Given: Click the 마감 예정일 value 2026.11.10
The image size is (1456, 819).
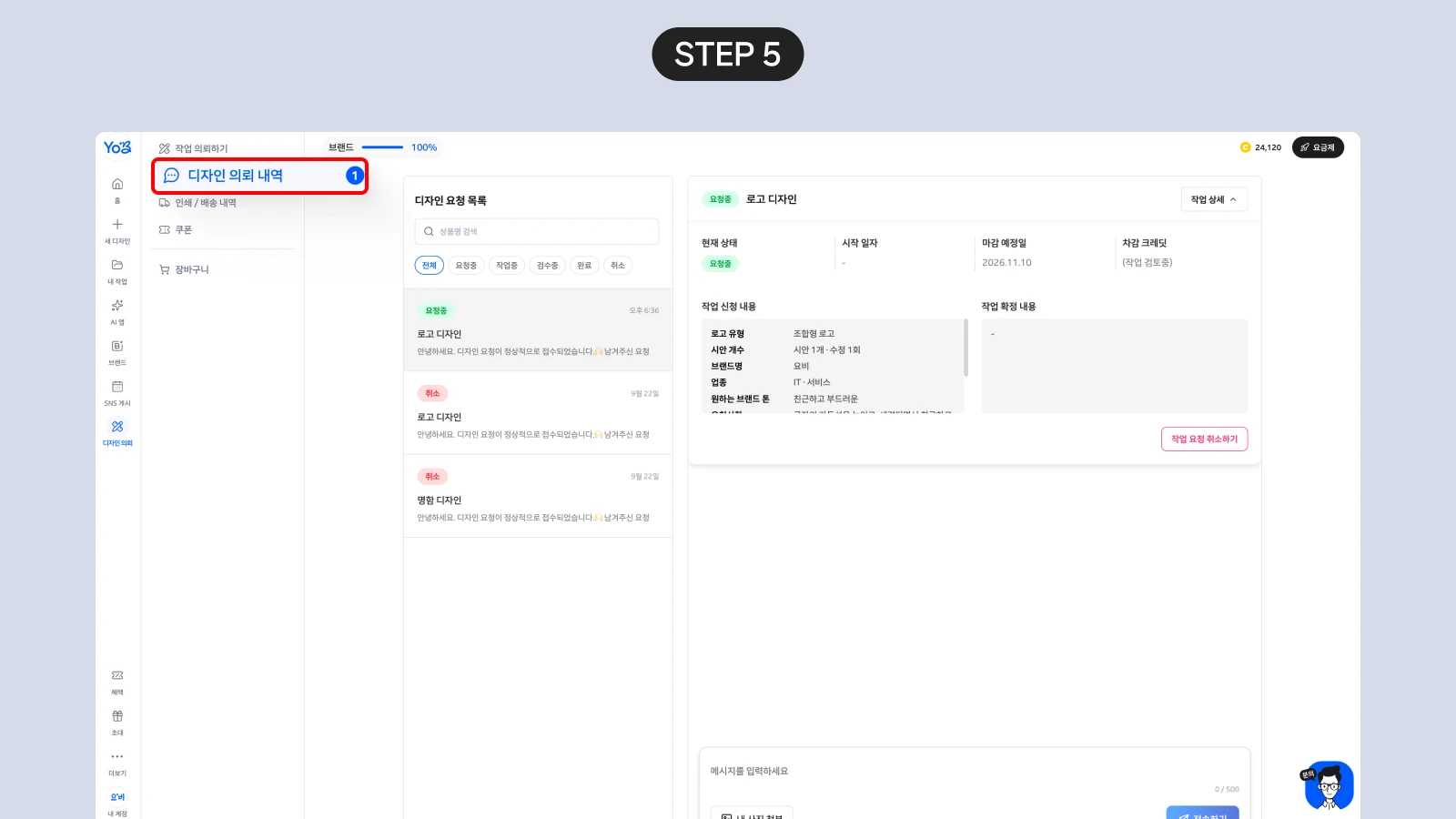Looking at the screenshot, I should (x=1006, y=262).
